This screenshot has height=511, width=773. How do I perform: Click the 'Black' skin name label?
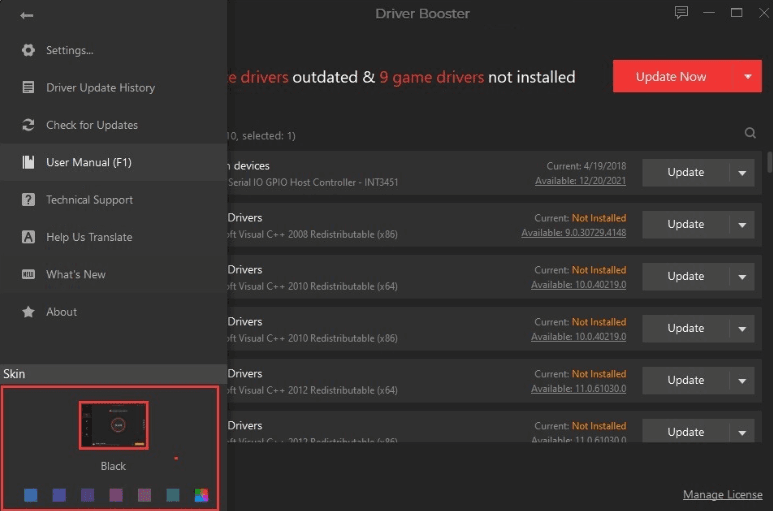pos(113,466)
